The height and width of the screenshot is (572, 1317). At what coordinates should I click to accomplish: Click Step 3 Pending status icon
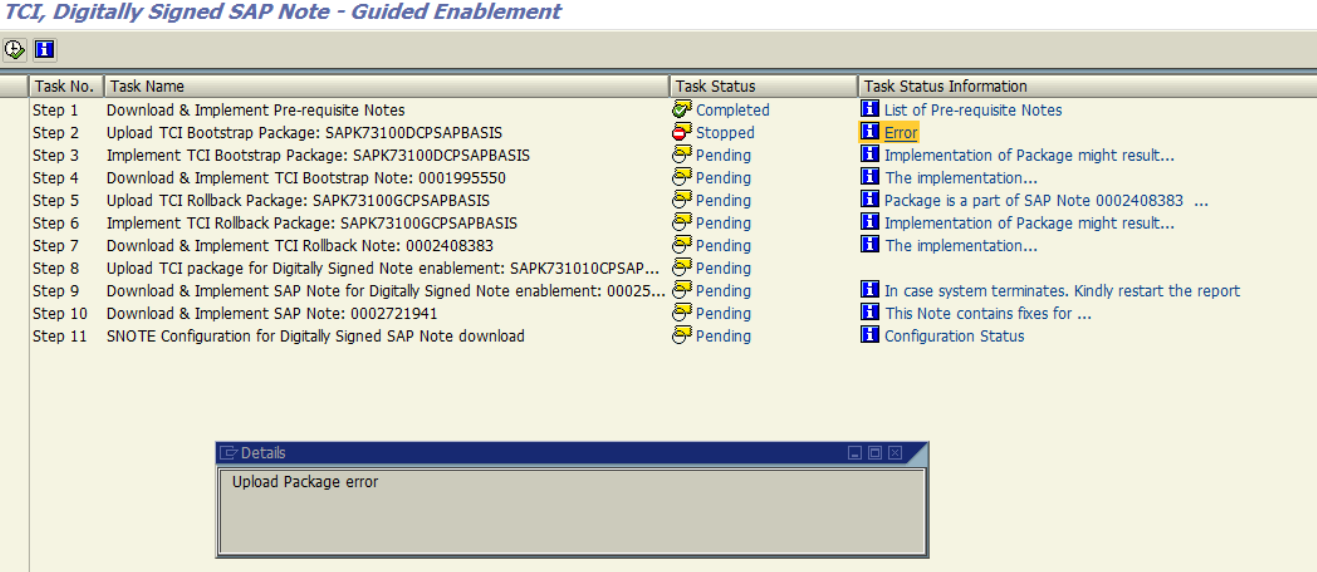coord(682,155)
